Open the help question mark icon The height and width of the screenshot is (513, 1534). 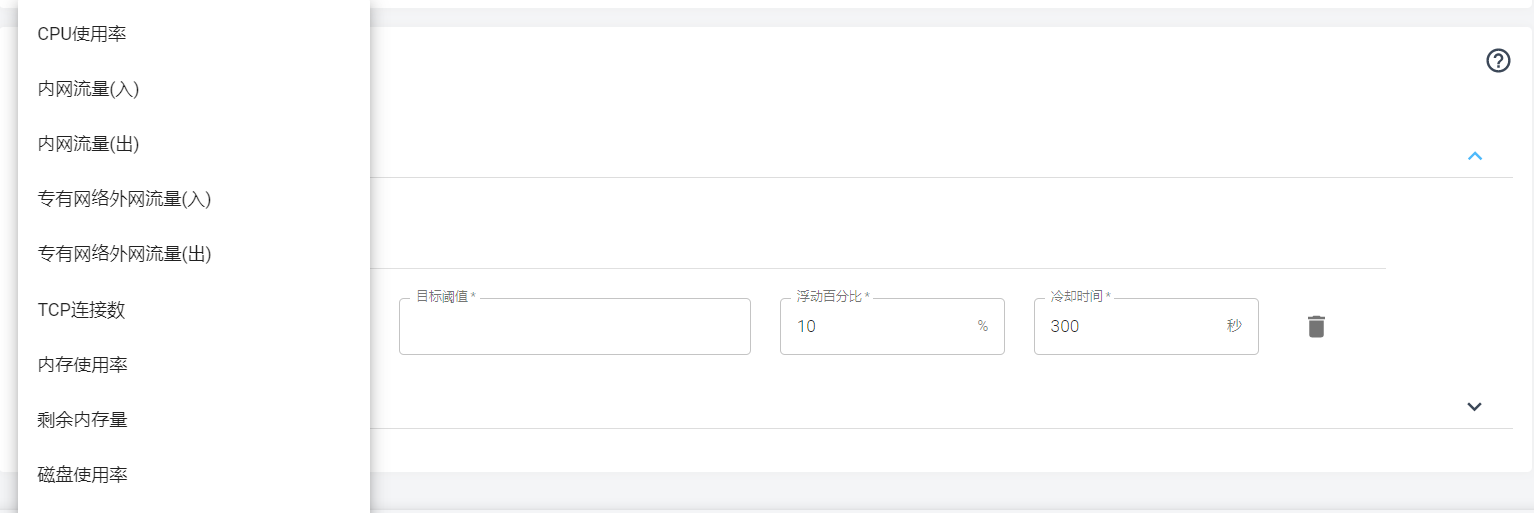[x=1498, y=61]
